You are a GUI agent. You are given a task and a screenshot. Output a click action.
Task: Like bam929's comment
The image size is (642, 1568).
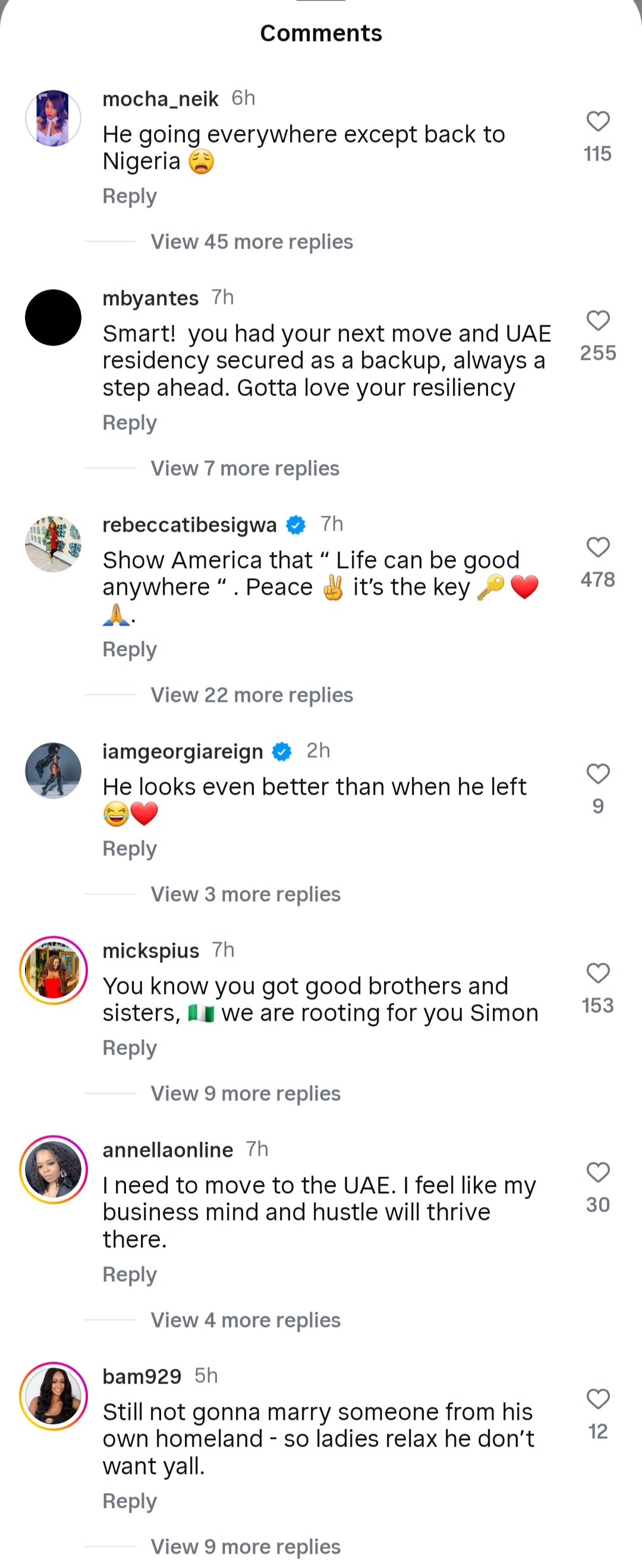tap(597, 1399)
